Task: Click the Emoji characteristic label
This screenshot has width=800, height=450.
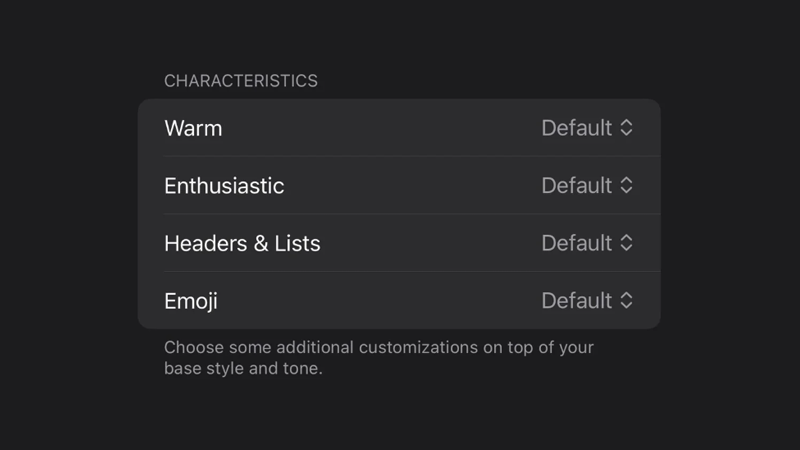Action: 191,301
